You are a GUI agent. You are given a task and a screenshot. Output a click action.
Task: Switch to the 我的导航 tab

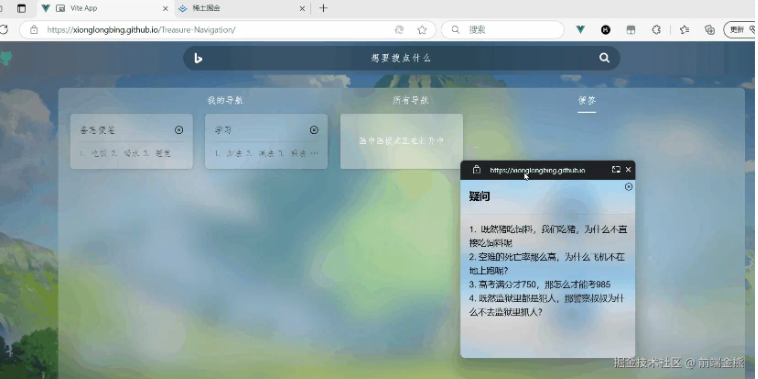pos(225,101)
